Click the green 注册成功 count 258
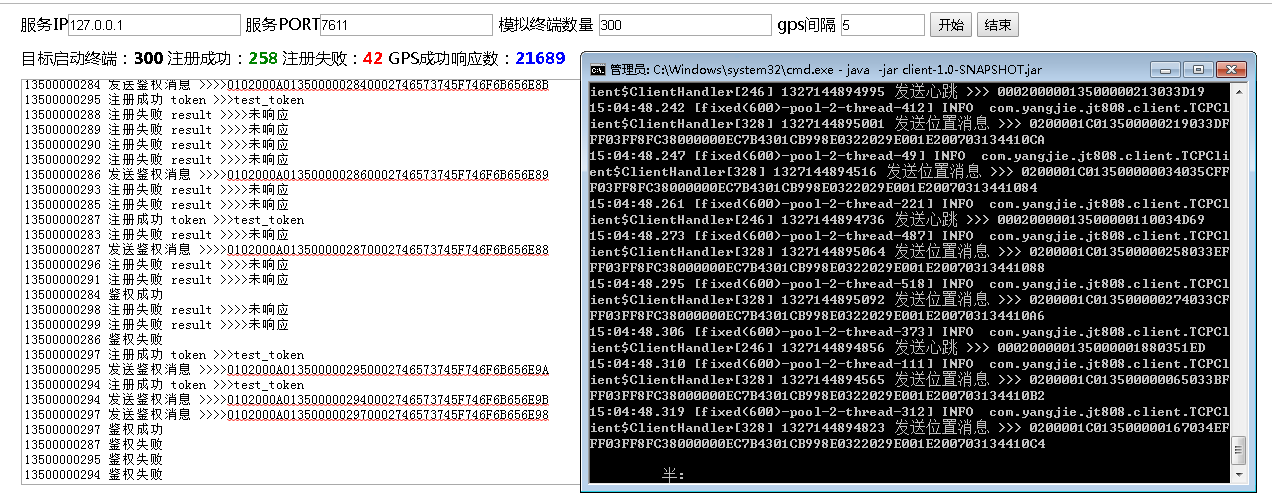Image resolution: width=1272 pixels, height=497 pixels. [x=263, y=59]
